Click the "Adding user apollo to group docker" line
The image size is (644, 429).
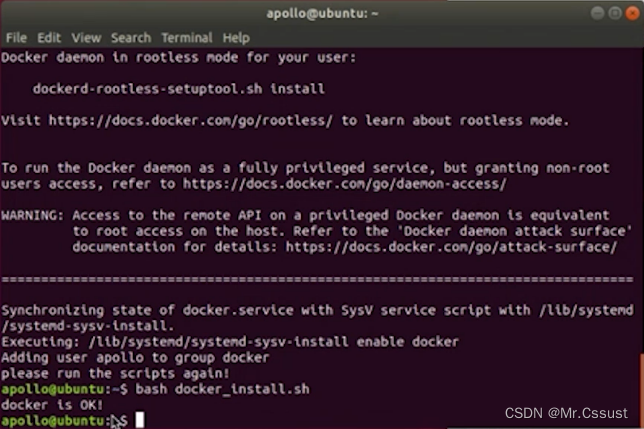click(135, 357)
